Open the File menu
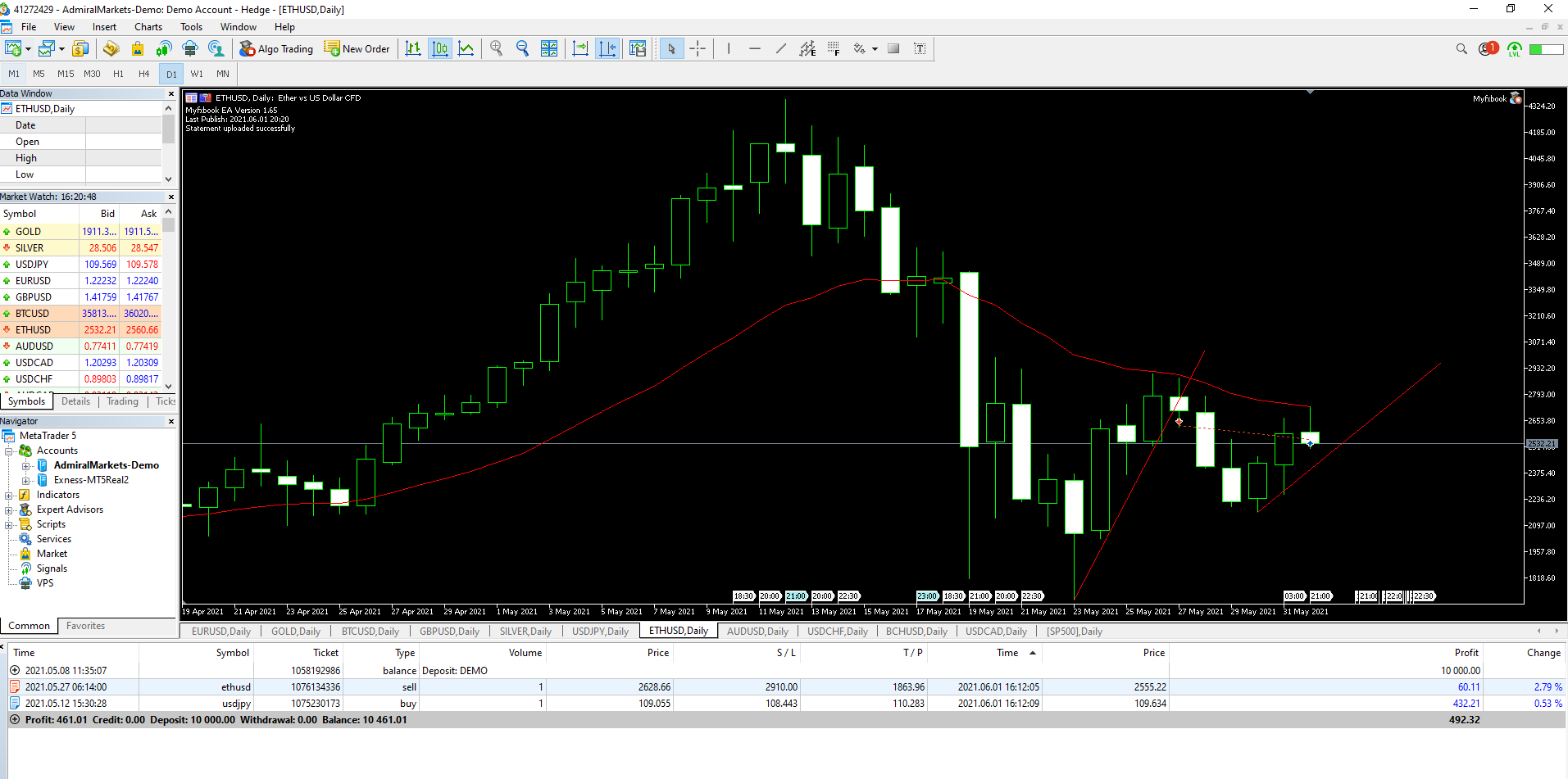This screenshot has width=1568, height=779. [x=29, y=27]
